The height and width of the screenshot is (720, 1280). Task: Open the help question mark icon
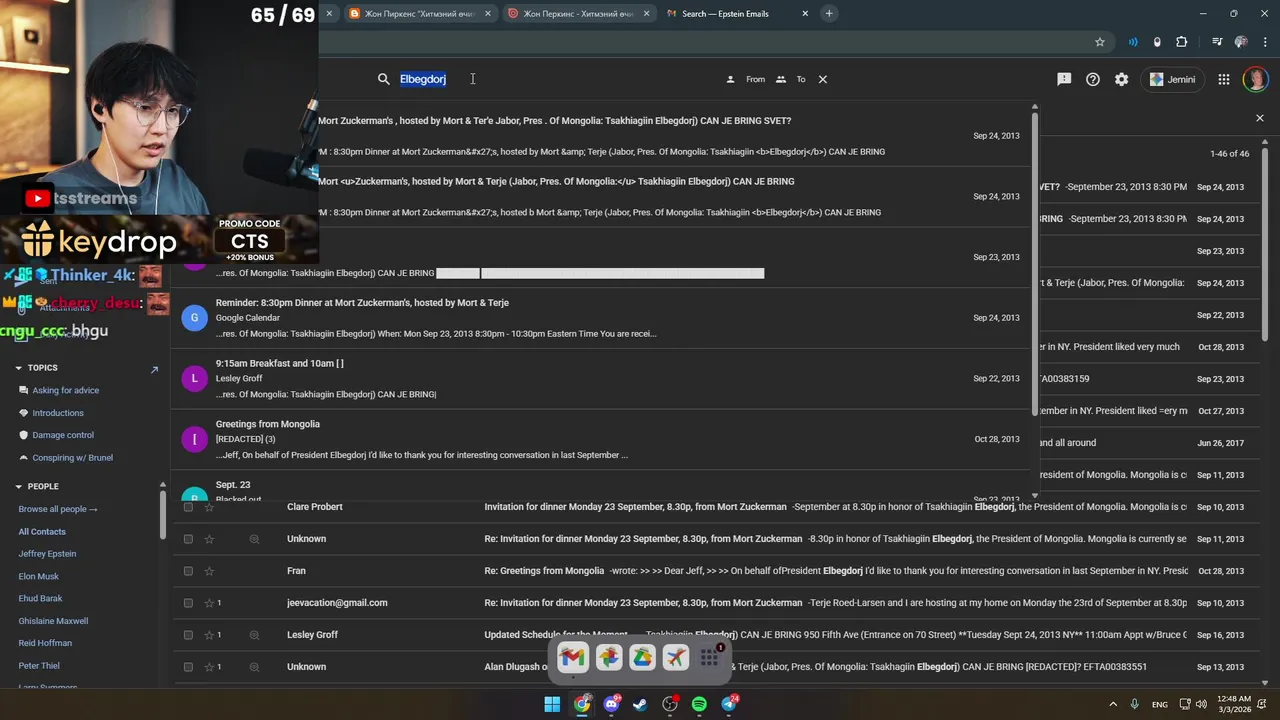click(x=1093, y=79)
